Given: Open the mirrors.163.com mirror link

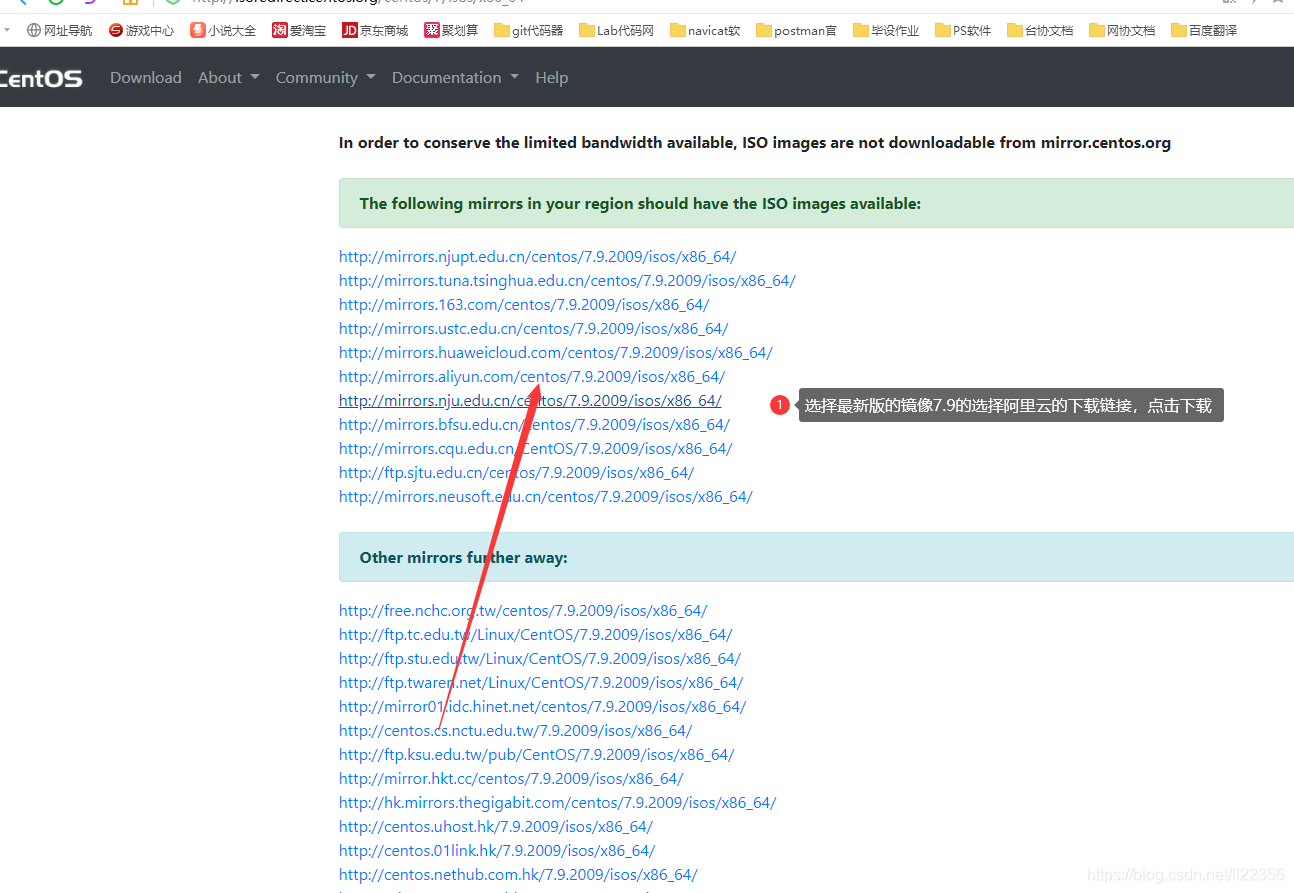Looking at the screenshot, I should 524,305.
